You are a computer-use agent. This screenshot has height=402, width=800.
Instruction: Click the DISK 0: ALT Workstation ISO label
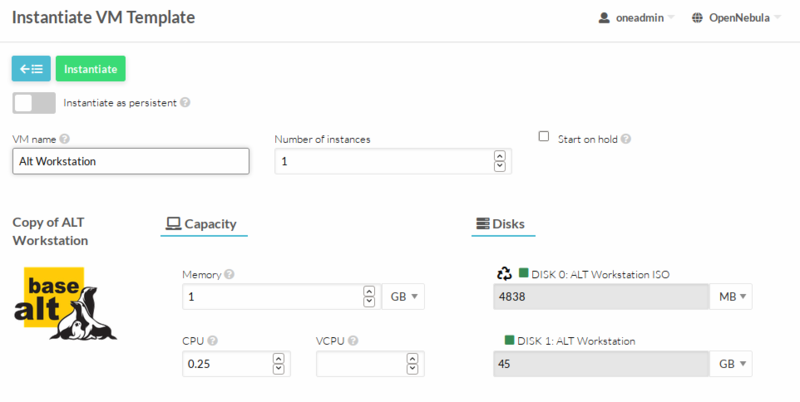tap(600, 274)
